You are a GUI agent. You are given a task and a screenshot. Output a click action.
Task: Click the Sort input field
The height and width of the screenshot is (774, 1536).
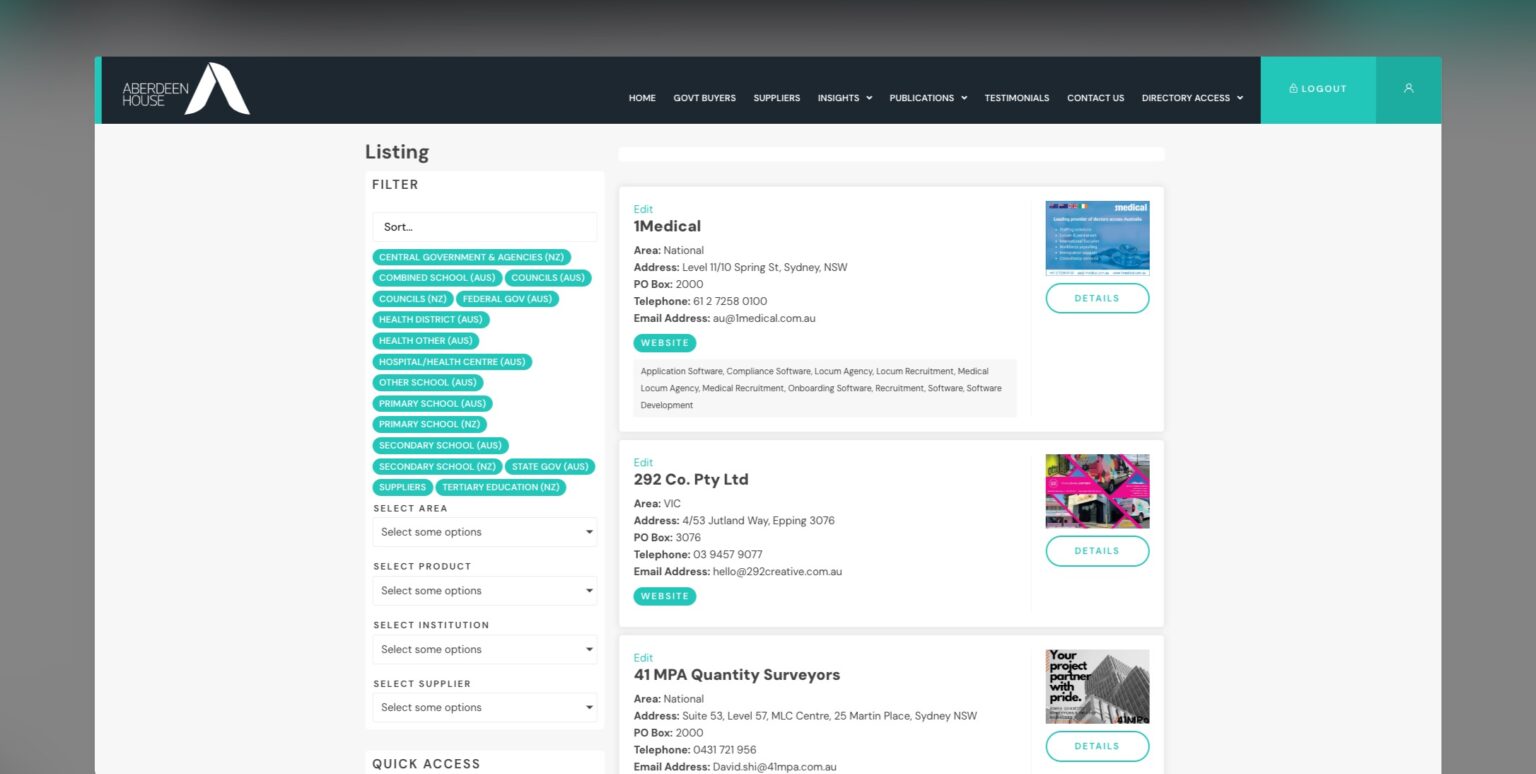[x=484, y=227]
